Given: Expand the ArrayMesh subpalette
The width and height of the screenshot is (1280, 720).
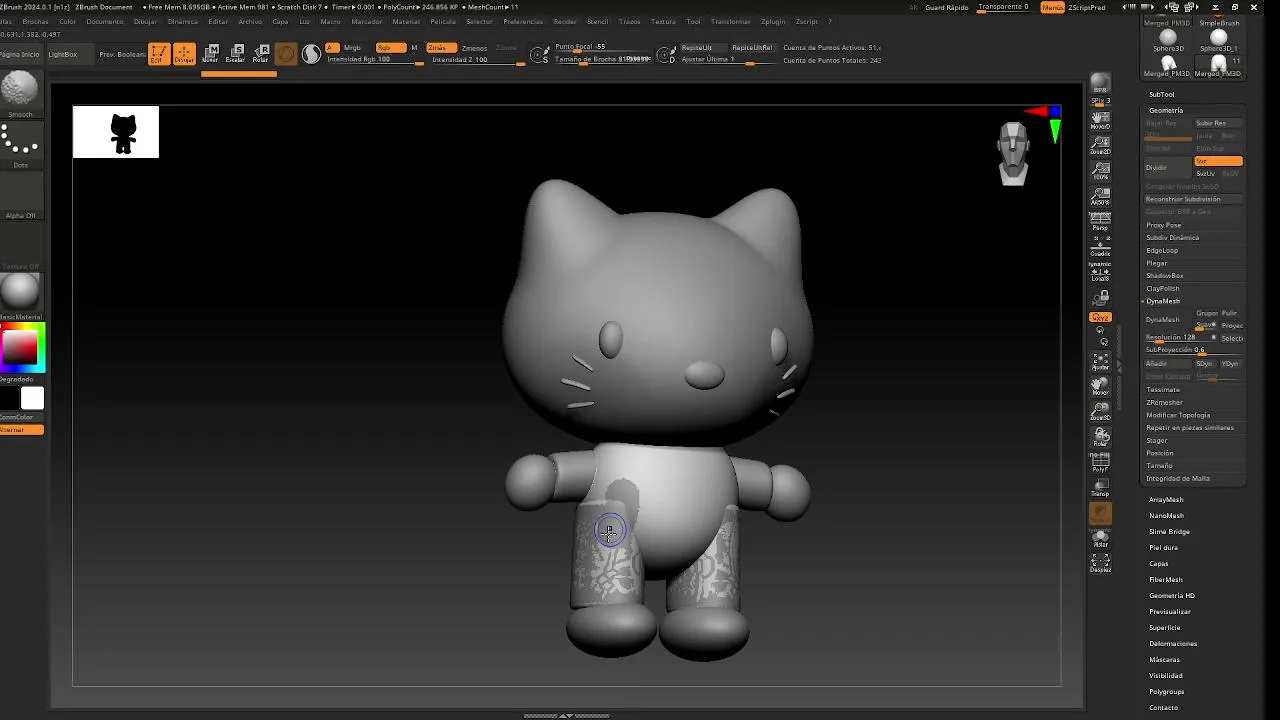Looking at the screenshot, I should click(1166, 499).
